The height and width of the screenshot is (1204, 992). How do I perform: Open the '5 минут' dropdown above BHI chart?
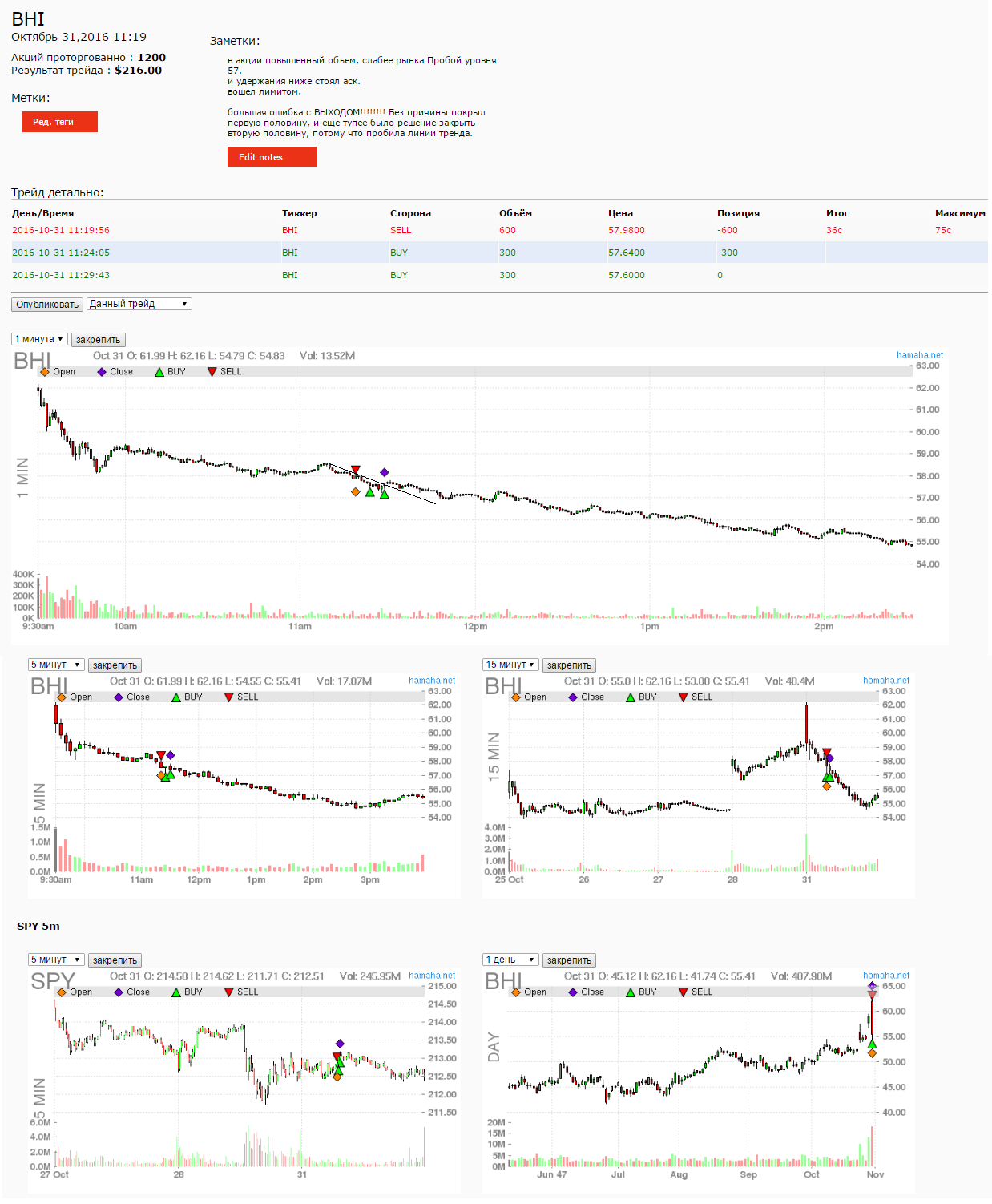click(56, 665)
